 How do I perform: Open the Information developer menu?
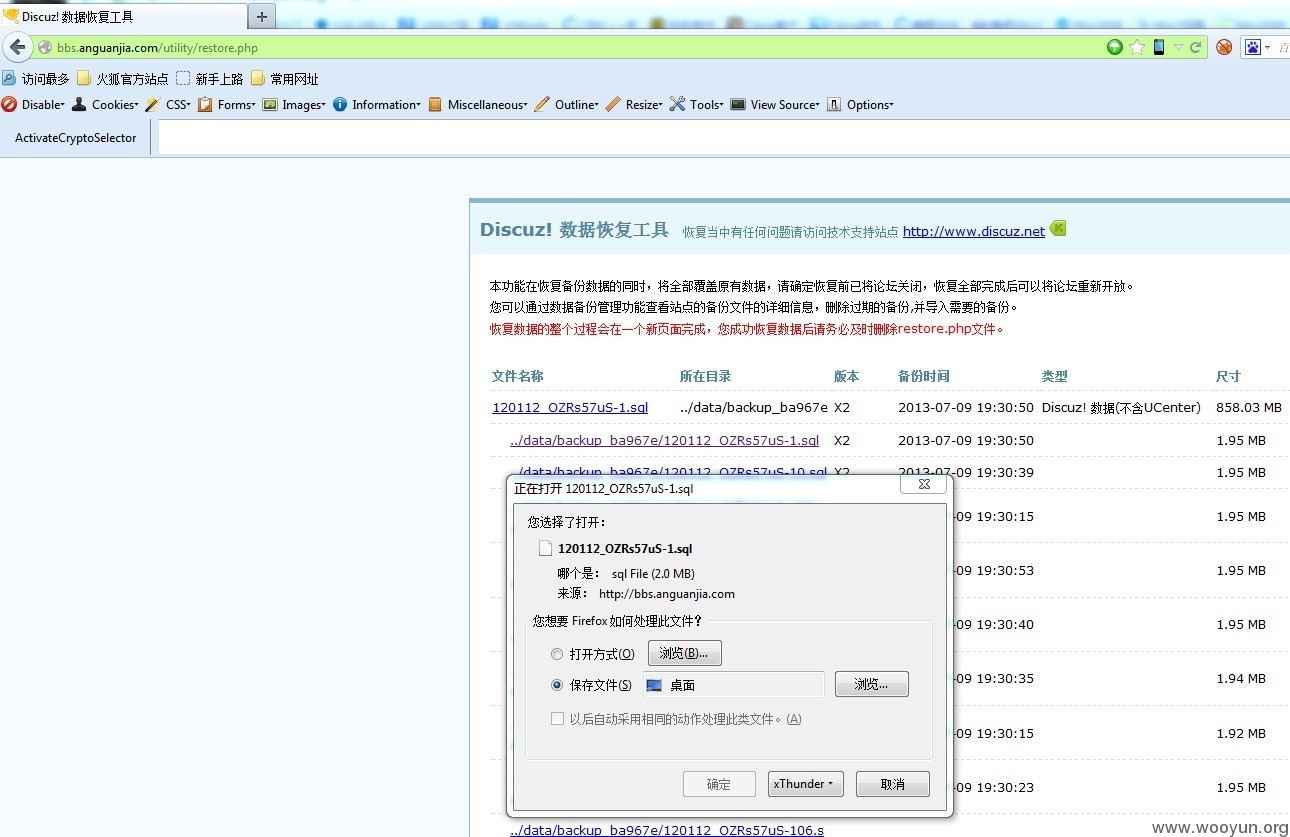pos(377,104)
